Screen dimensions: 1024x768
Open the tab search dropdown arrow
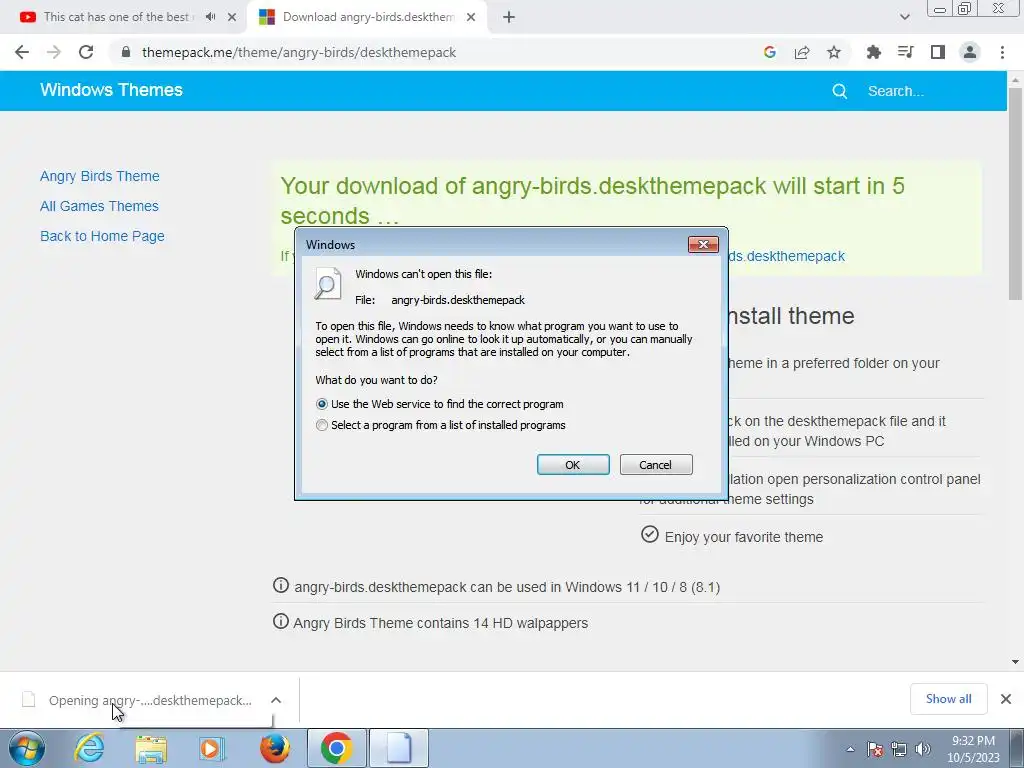point(904,17)
